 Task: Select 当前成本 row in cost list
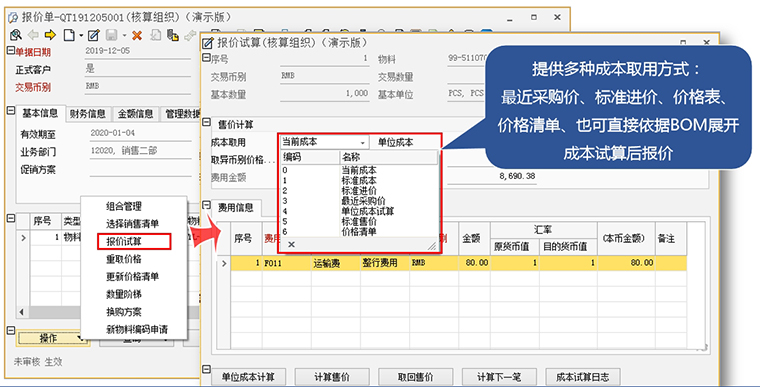[359, 170]
